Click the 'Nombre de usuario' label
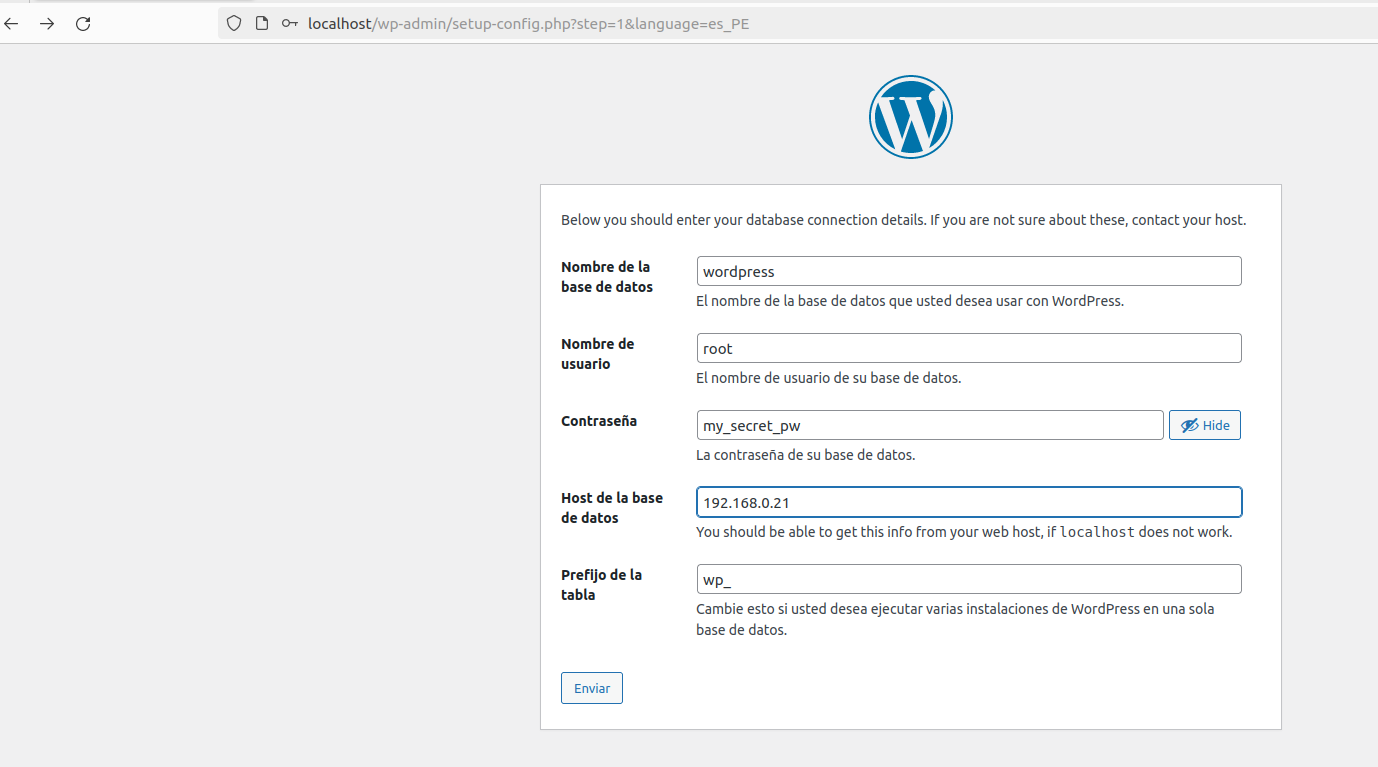 598,354
